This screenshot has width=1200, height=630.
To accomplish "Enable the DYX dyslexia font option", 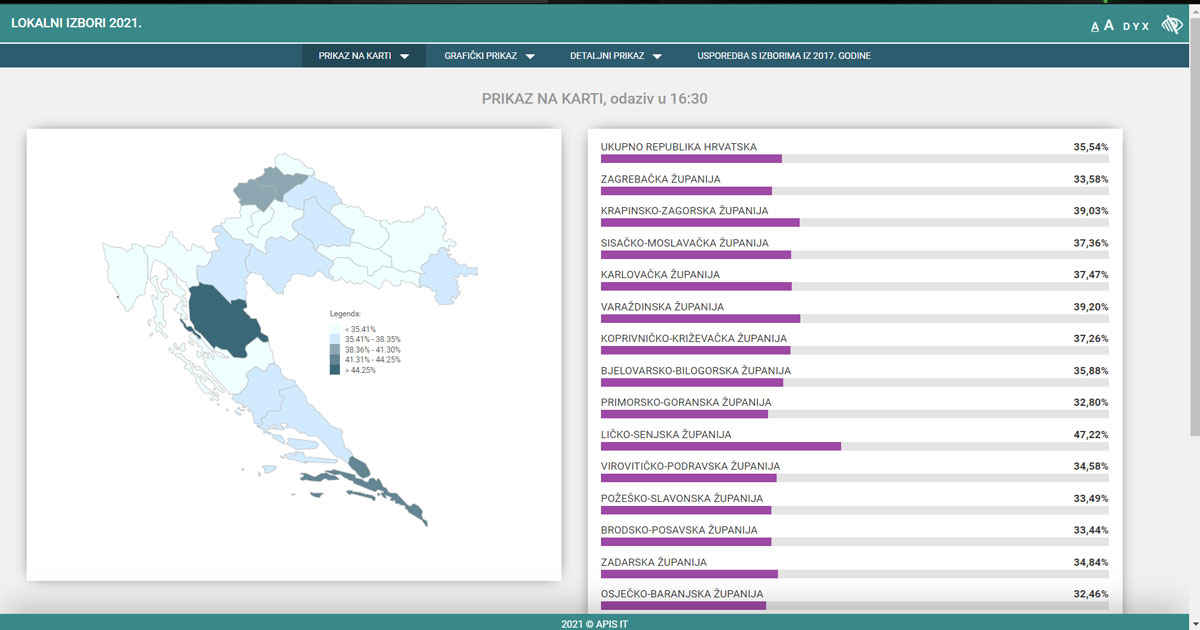I will tap(1136, 26).
